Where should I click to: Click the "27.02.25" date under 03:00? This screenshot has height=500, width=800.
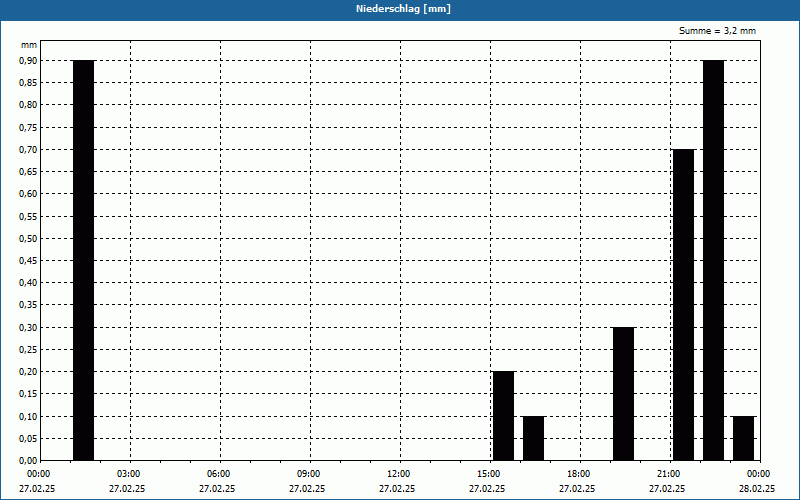pyautogui.click(x=127, y=489)
